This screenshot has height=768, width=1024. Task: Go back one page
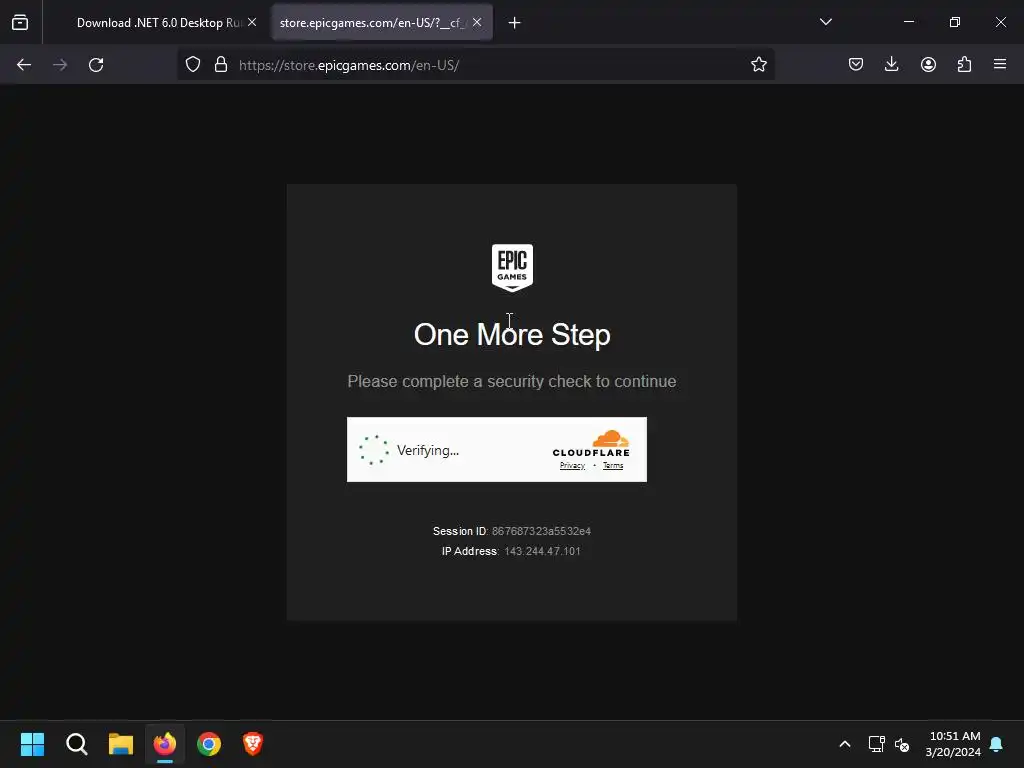coord(24,65)
